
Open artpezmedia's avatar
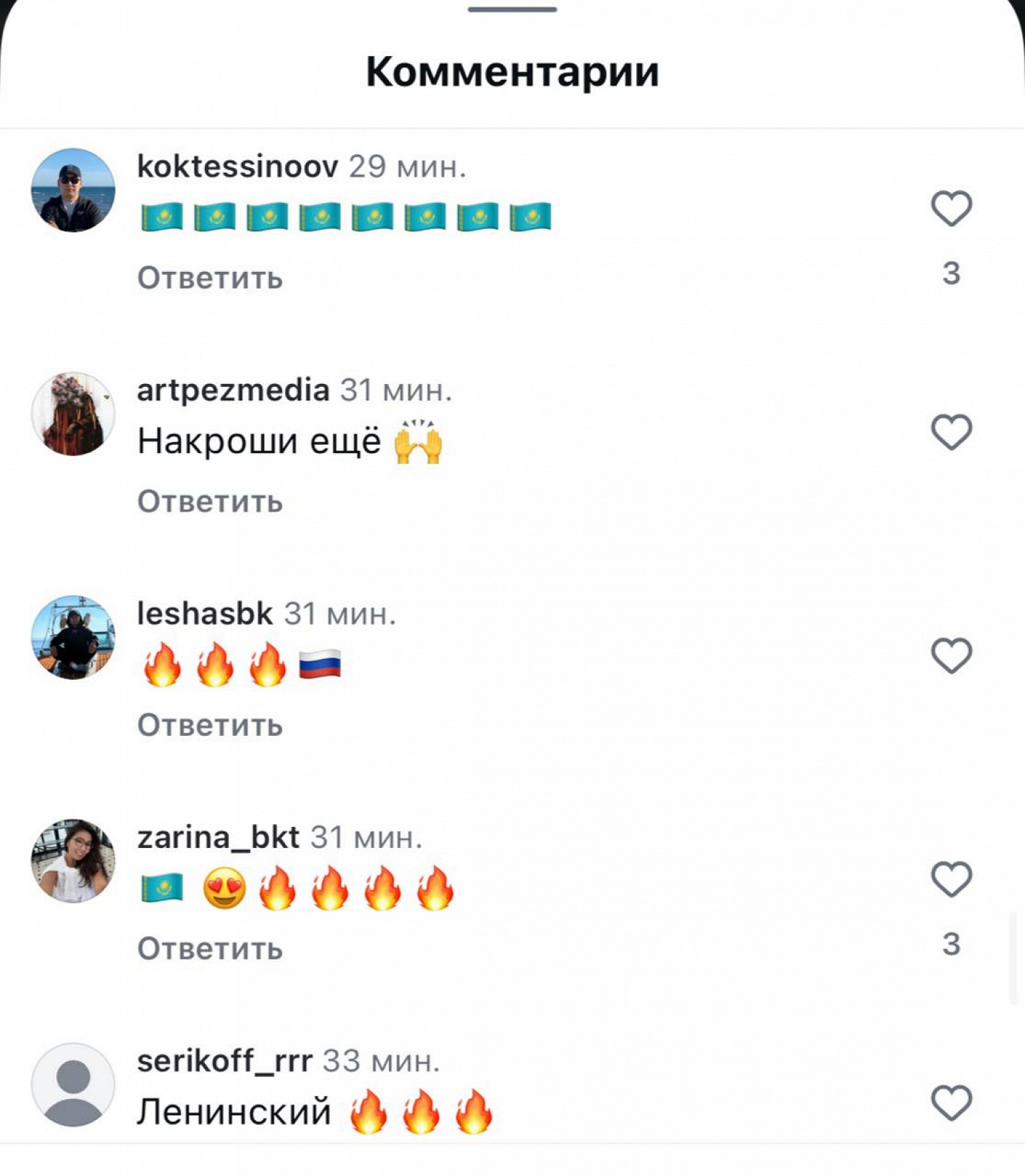(x=73, y=413)
